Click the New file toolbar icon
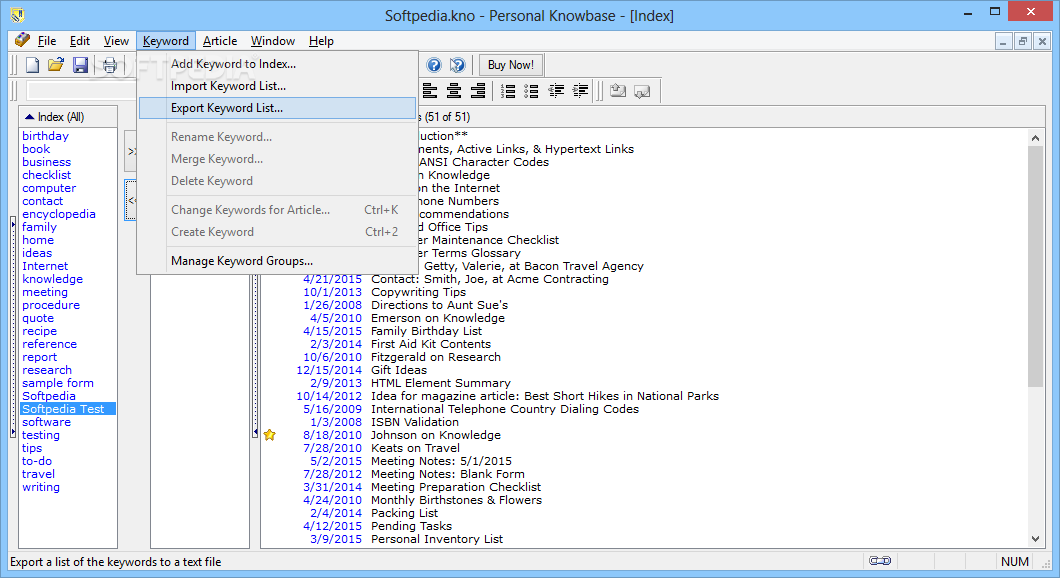 [32, 65]
